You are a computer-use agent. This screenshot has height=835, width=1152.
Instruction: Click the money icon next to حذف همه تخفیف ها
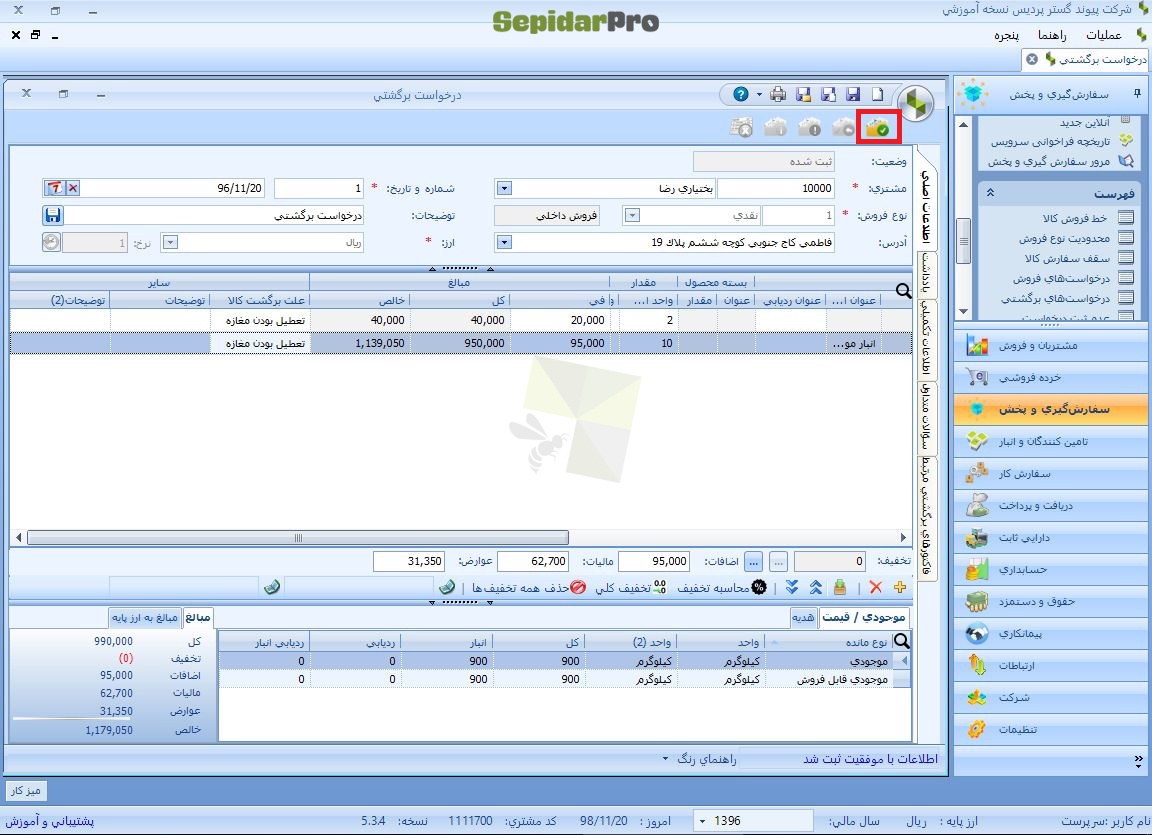point(447,588)
